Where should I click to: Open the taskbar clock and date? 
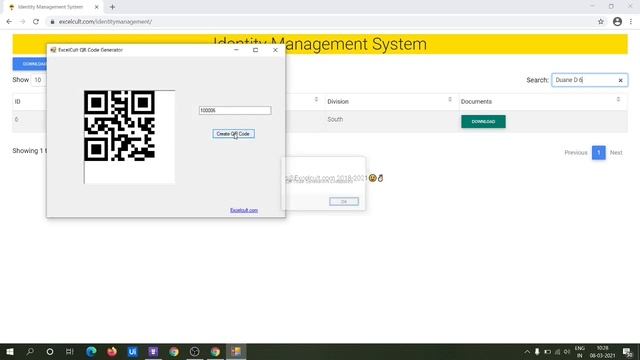pos(602,351)
